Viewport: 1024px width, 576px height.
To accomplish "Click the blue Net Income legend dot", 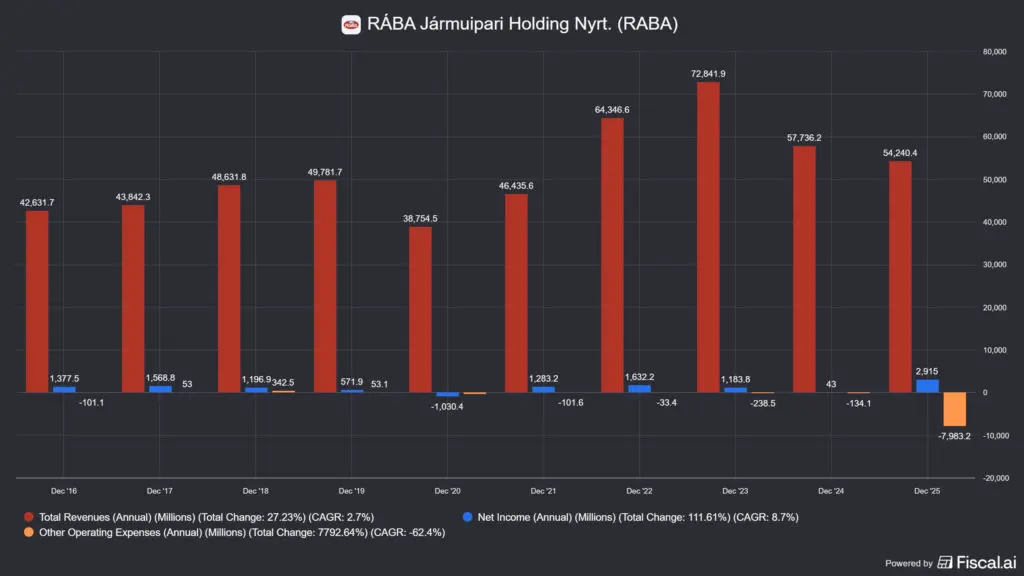I will coord(467,517).
